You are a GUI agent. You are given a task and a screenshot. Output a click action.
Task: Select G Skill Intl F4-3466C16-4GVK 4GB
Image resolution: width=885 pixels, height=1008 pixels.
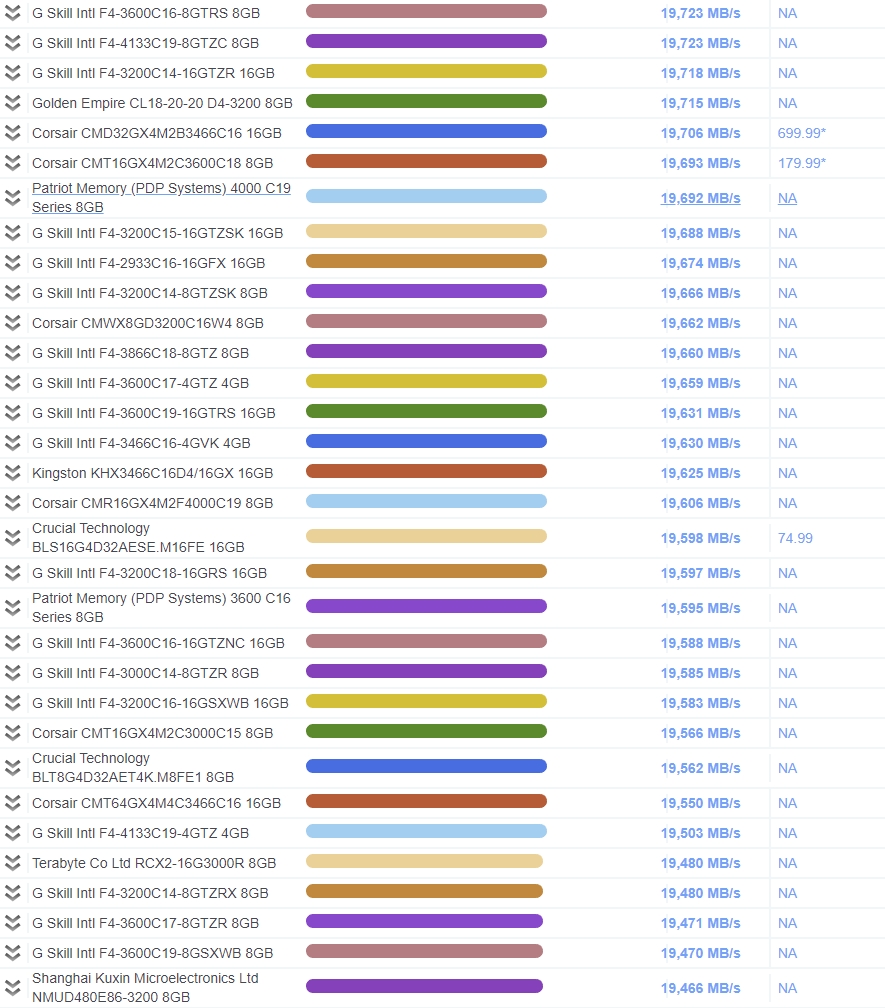click(141, 443)
